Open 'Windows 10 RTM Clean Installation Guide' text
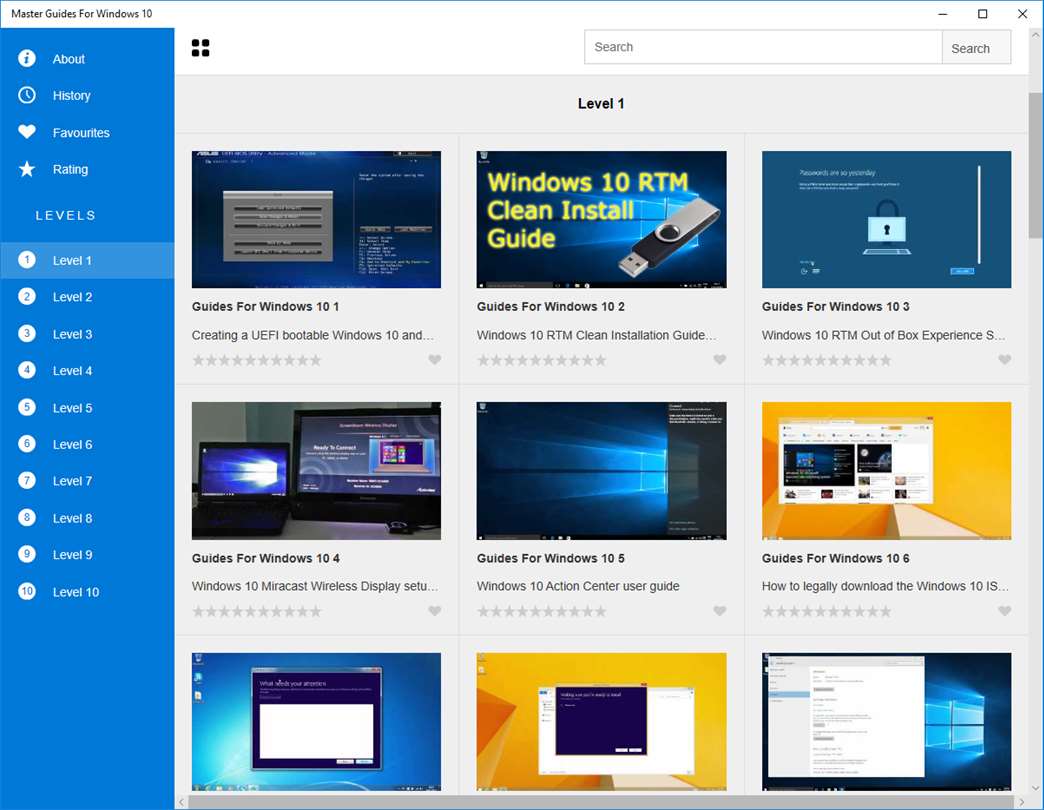The image size is (1044, 810). click(597, 335)
